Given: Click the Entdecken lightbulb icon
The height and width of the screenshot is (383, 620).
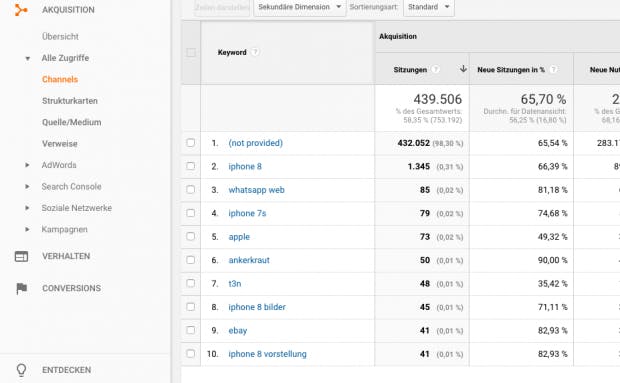Looking at the screenshot, I should [21, 370].
